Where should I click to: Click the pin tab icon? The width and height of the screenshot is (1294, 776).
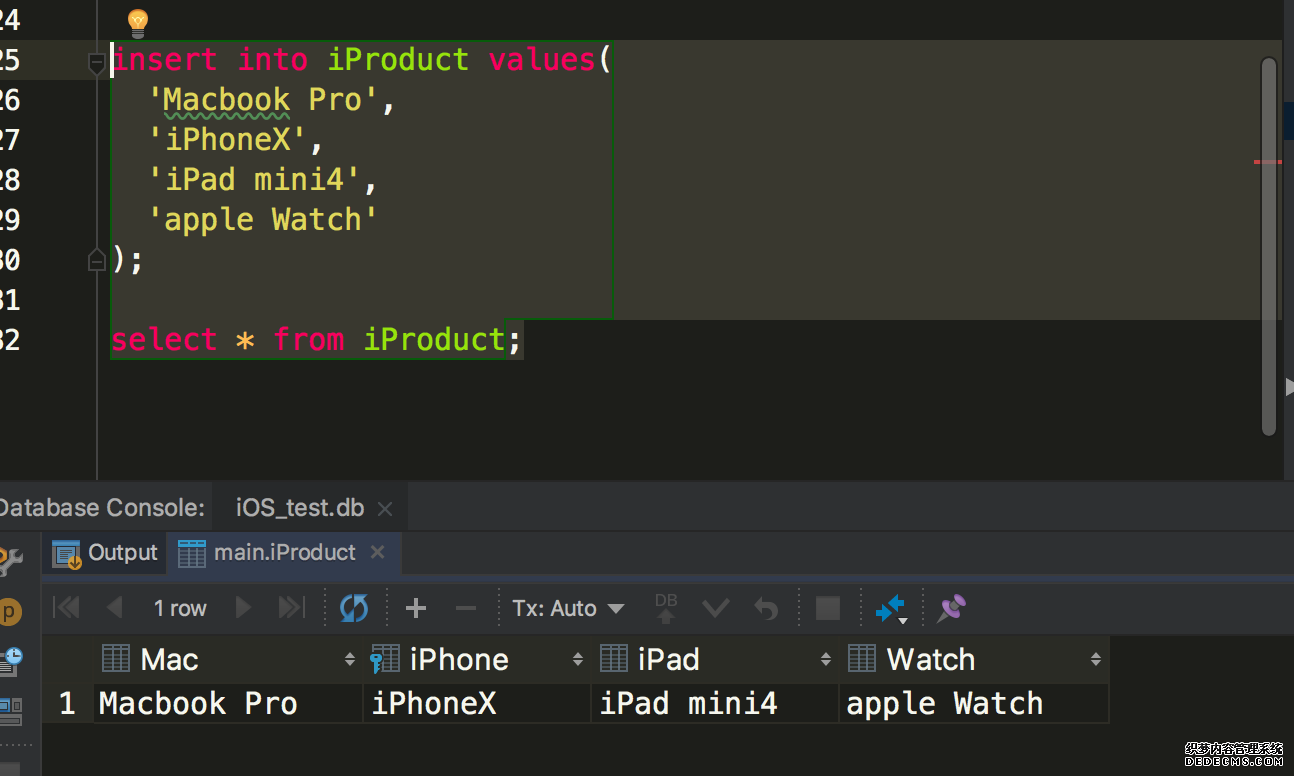(951, 607)
